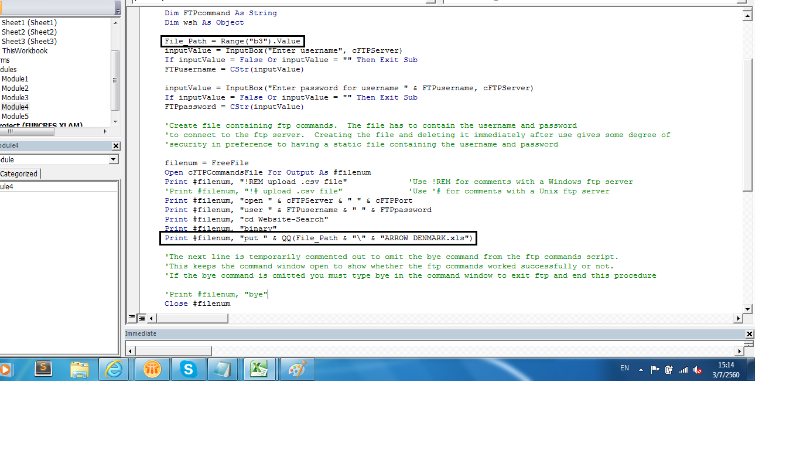Click the EN language indicator
Image resolution: width=800 pixels, height=450 pixels.
tap(626, 368)
